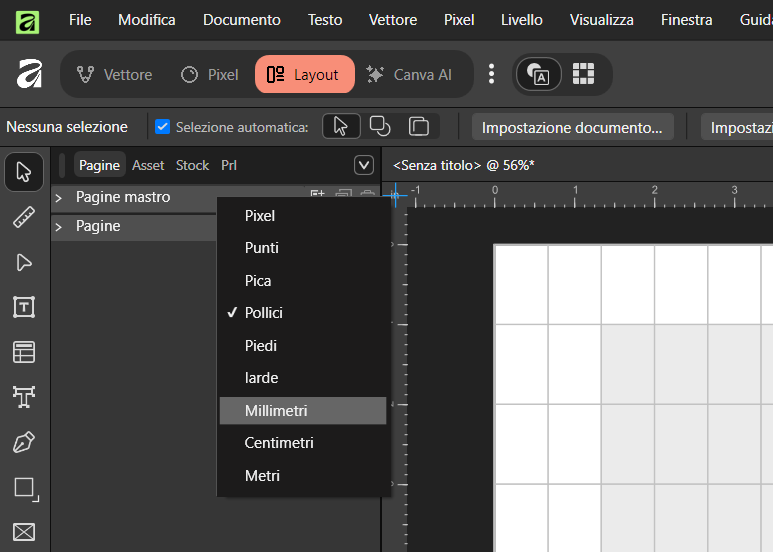Open the Stock panel tab
773x552 pixels.
192,165
